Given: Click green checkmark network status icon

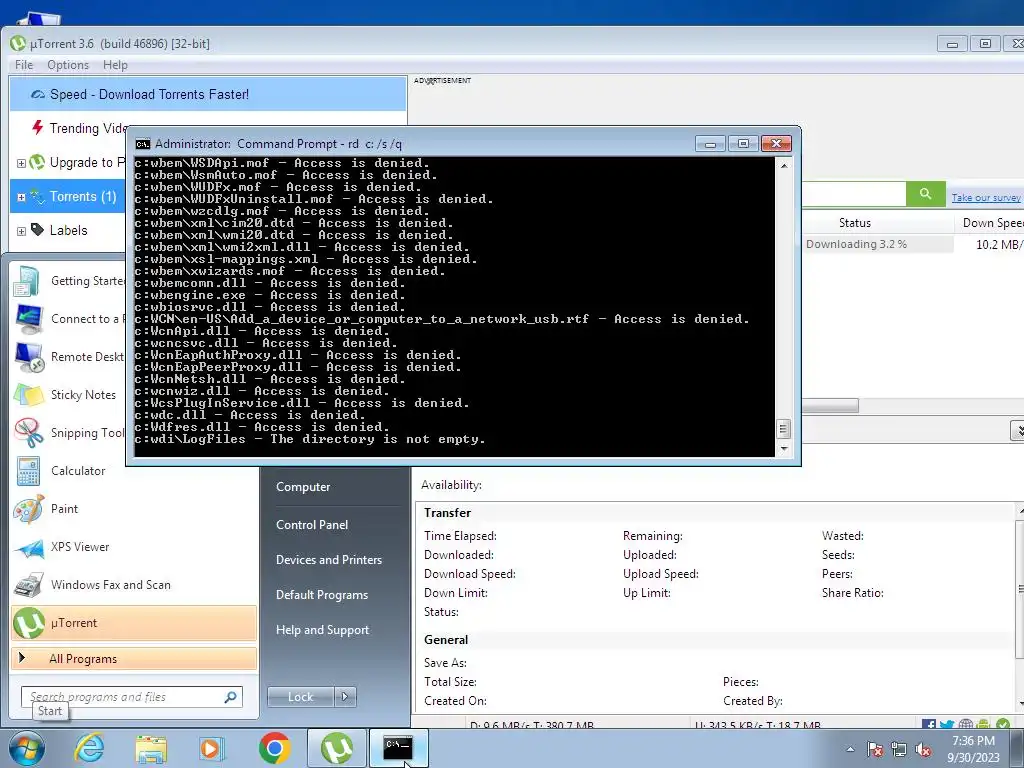Looking at the screenshot, I should (x=1003, y=724).
